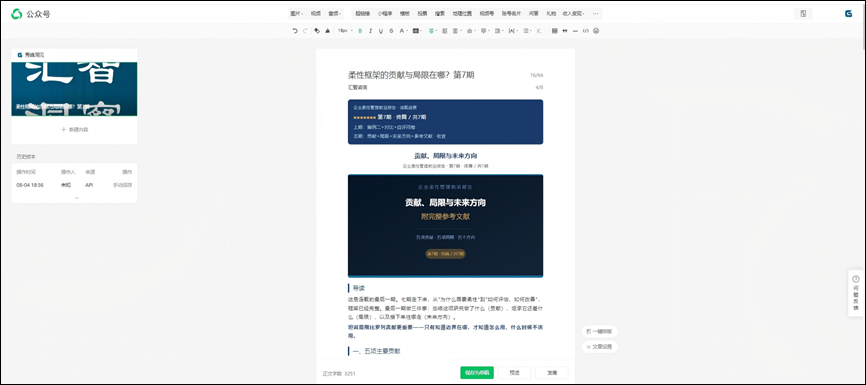Image resolution: width=866 pixels, height=385 pixels.
Task: Open the 视频 insert menu
Action: (315, 13)
